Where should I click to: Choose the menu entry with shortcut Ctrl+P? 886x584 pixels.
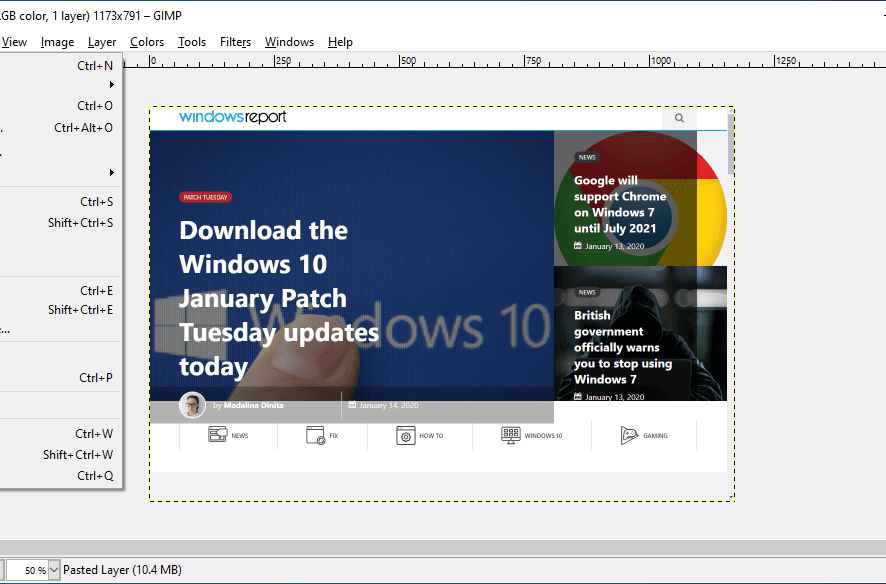click(x=60, y=377)
